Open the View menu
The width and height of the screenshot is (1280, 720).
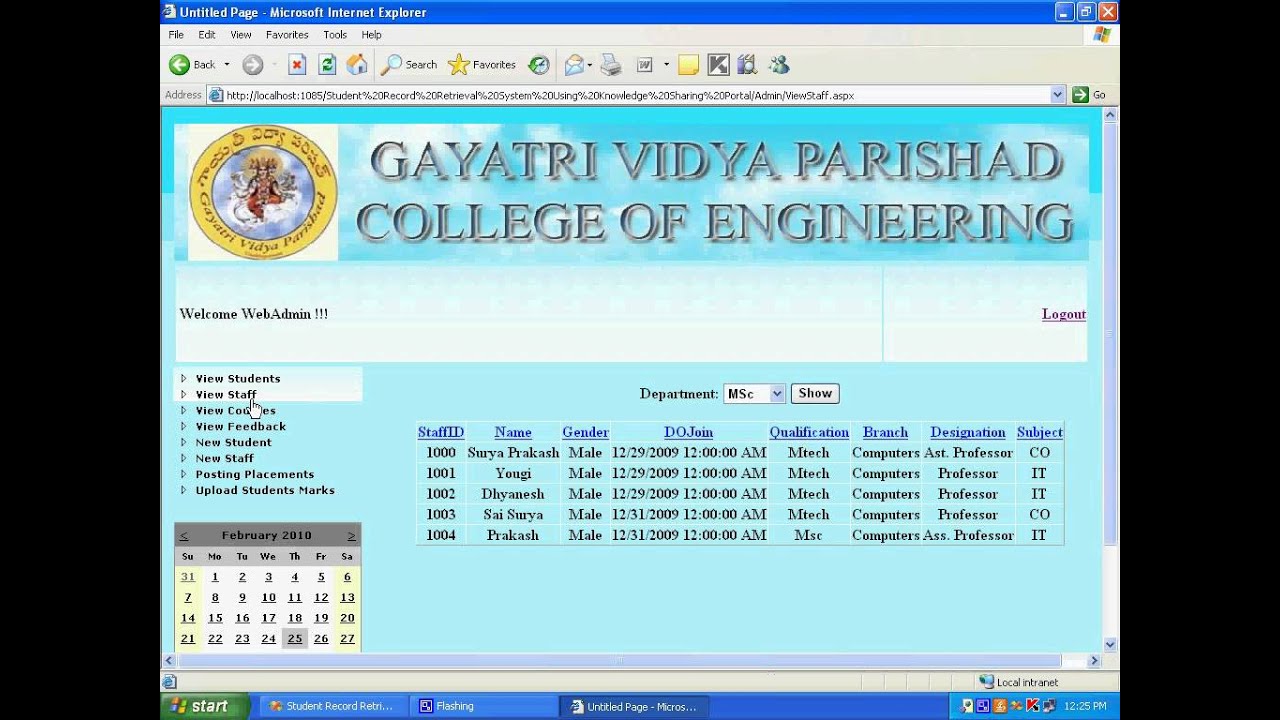(x=241, y=34)
